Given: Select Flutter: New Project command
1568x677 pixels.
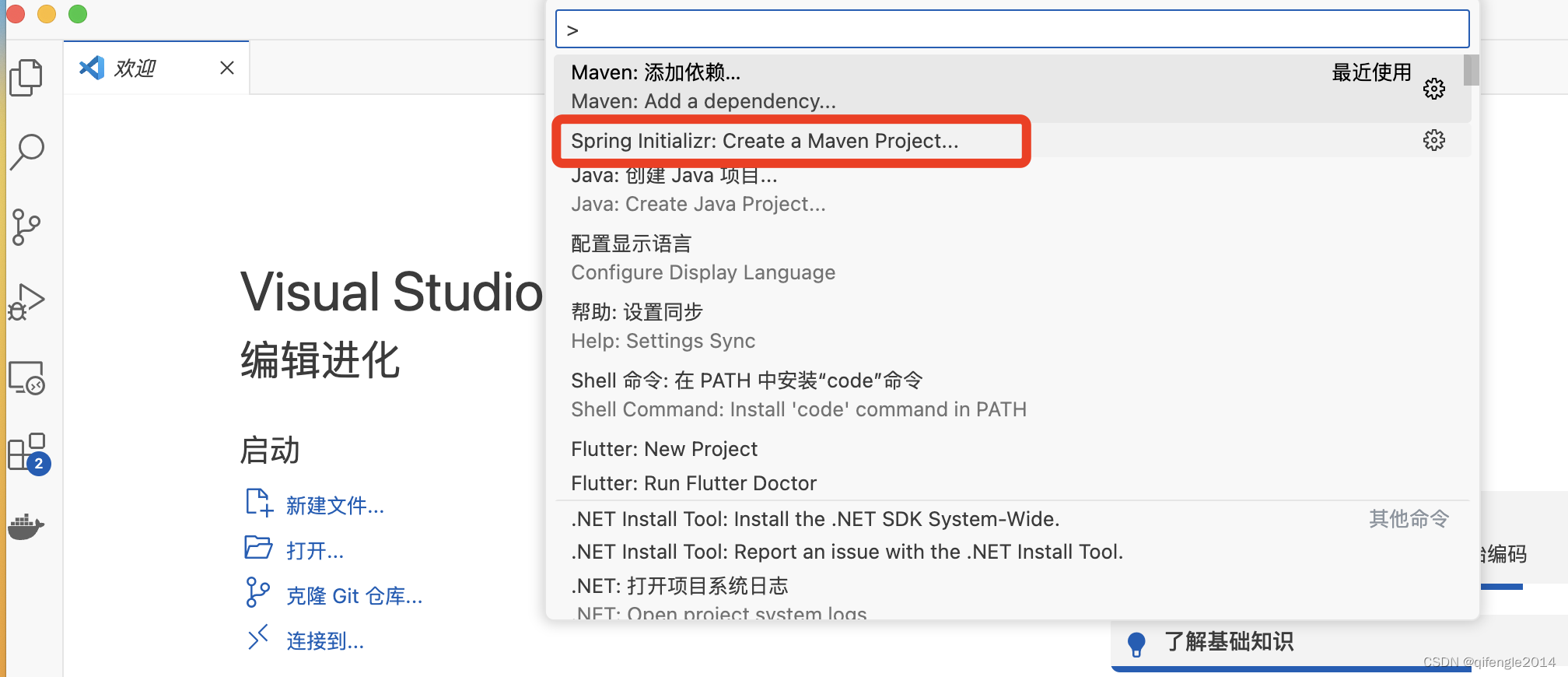Looking at the screenshot, I should (x=1012, y=449).
